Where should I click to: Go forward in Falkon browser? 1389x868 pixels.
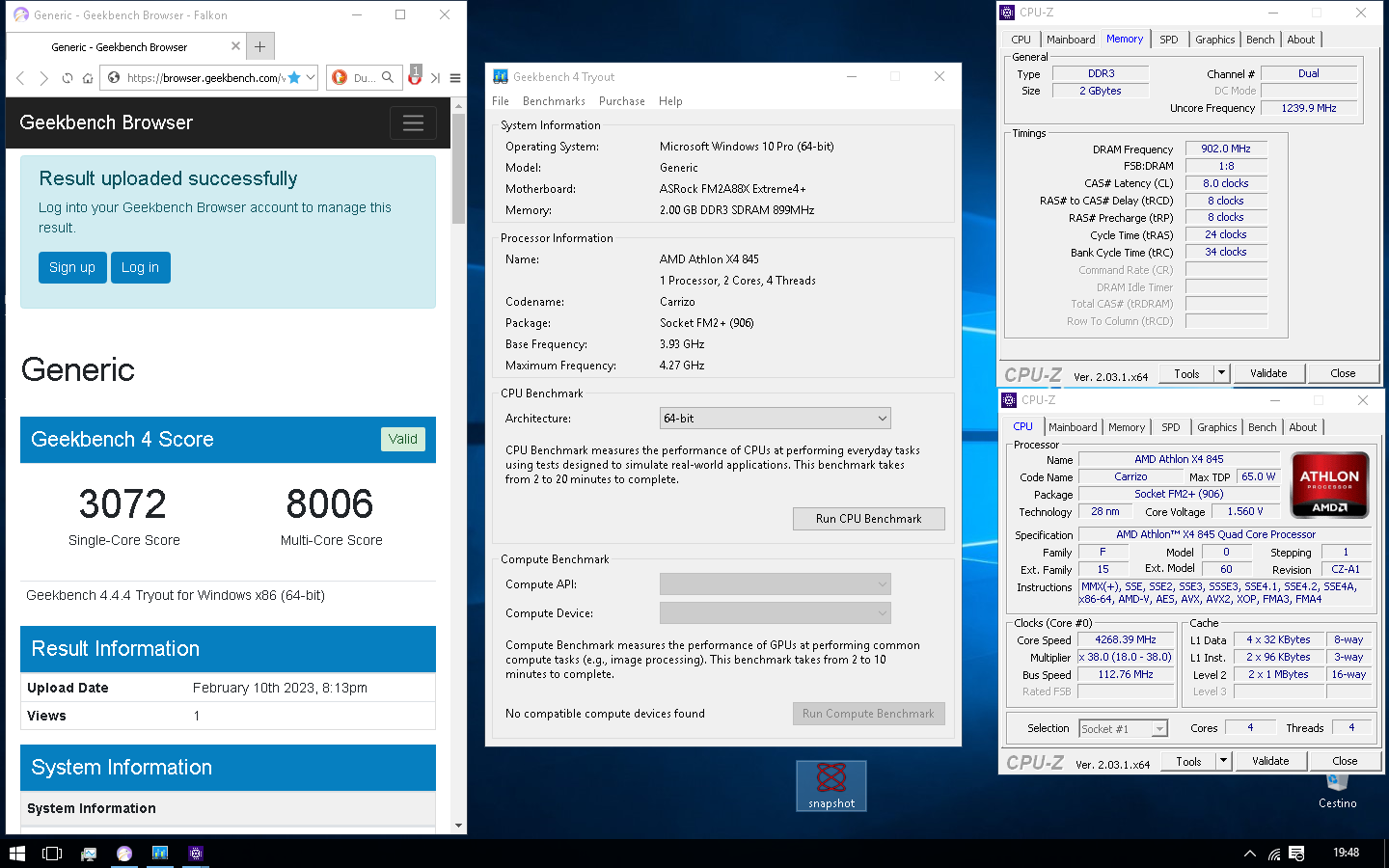43,78
